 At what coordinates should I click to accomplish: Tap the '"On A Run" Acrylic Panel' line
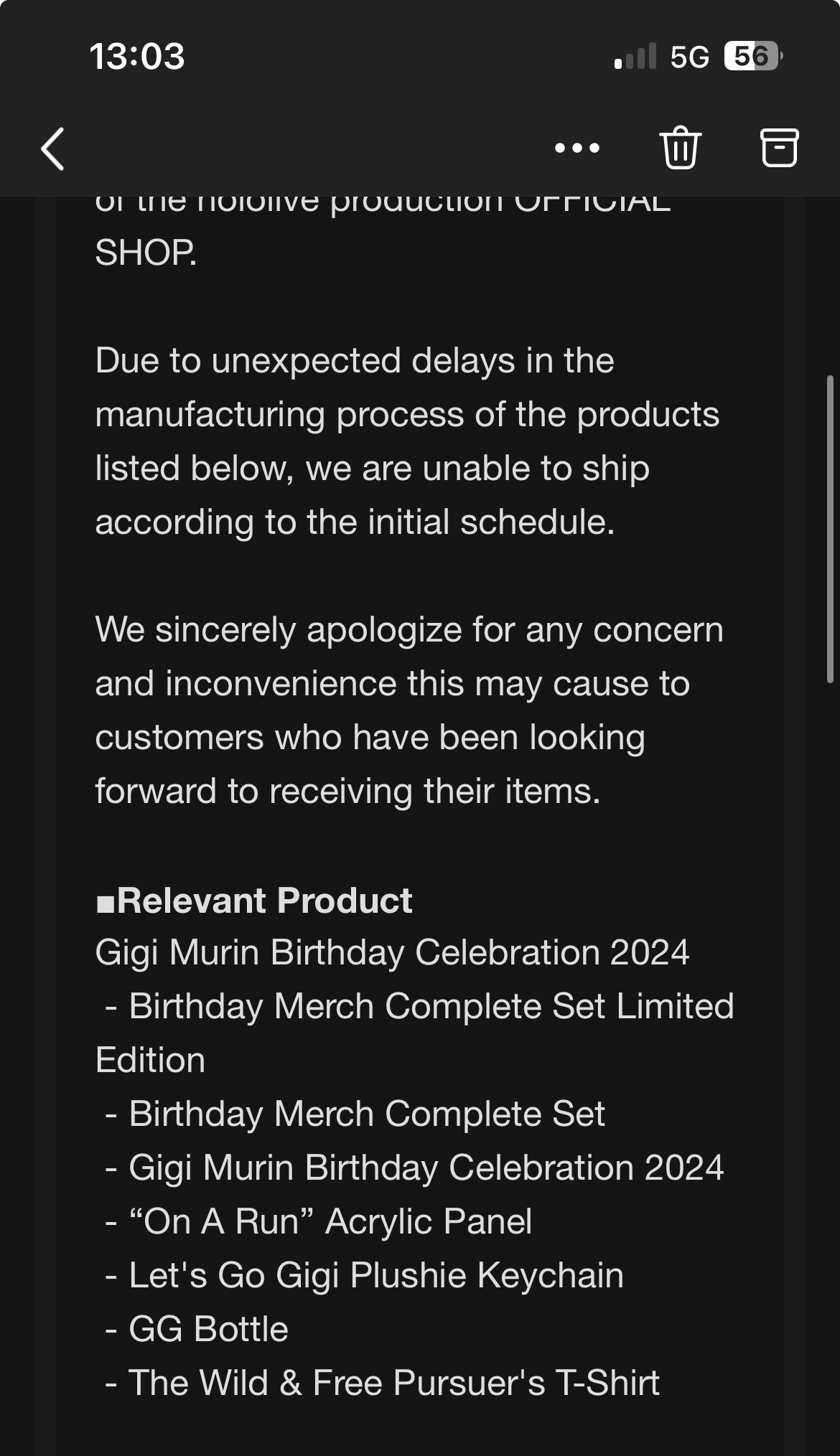click(330, 1221)
